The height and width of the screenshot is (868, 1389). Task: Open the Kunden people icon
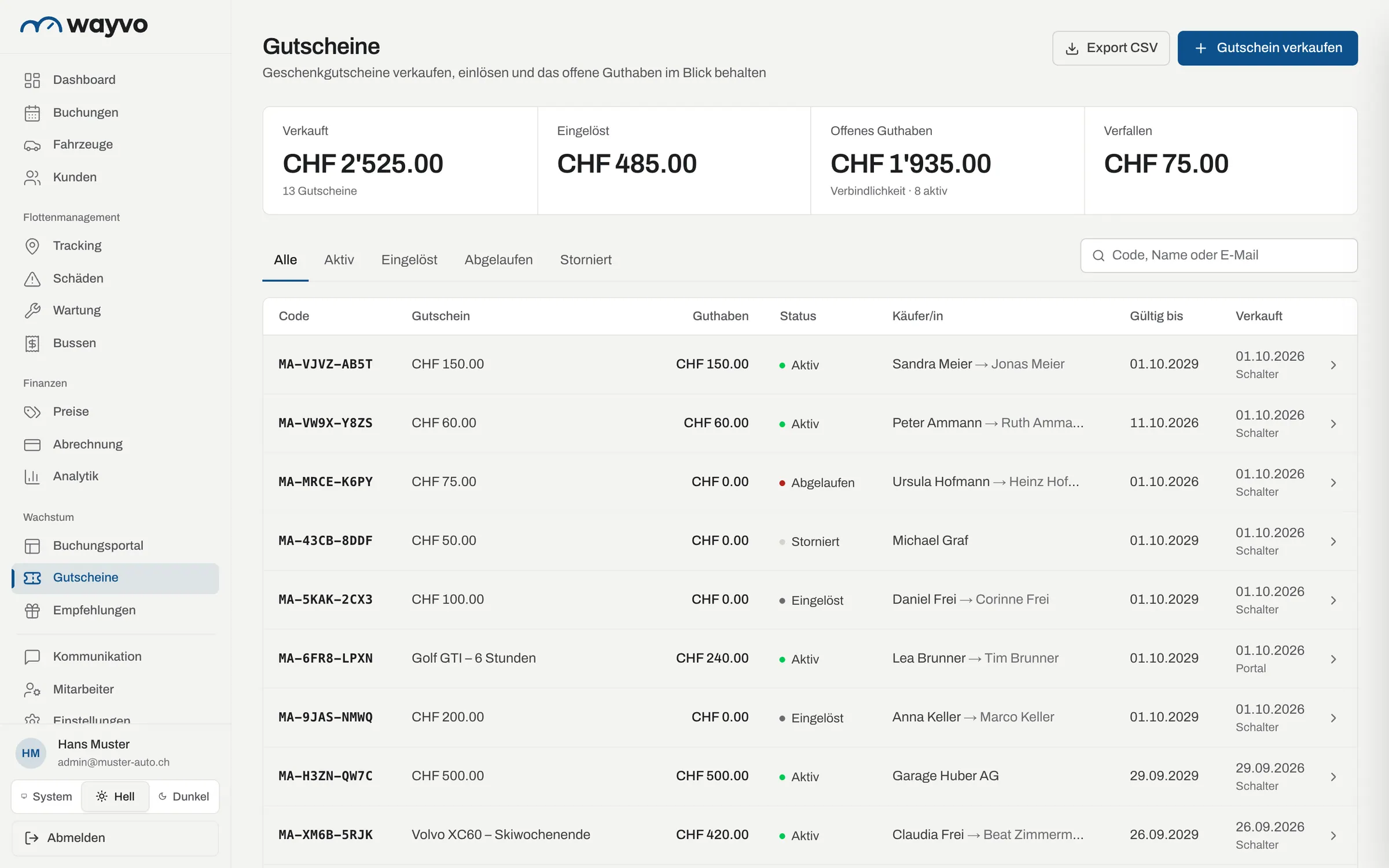(32, 178)
